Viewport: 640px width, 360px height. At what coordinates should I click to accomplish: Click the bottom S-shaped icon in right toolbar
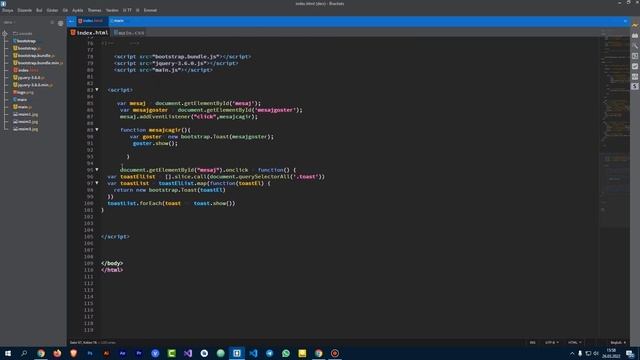click(635, 86)
